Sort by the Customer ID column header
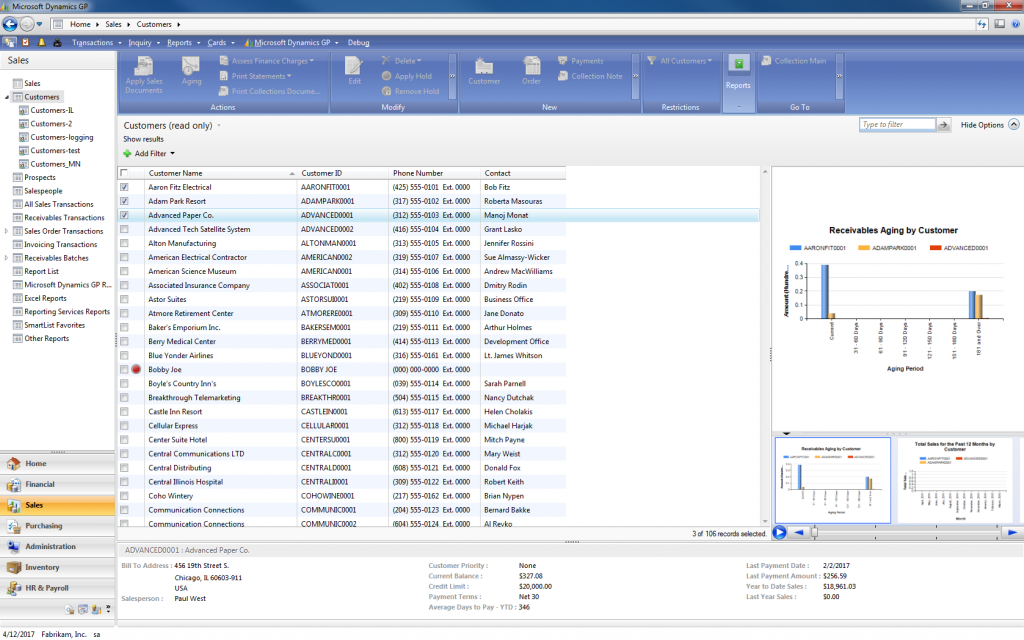The width and height of the screenshot is (1024, 640). coord(344,173)
